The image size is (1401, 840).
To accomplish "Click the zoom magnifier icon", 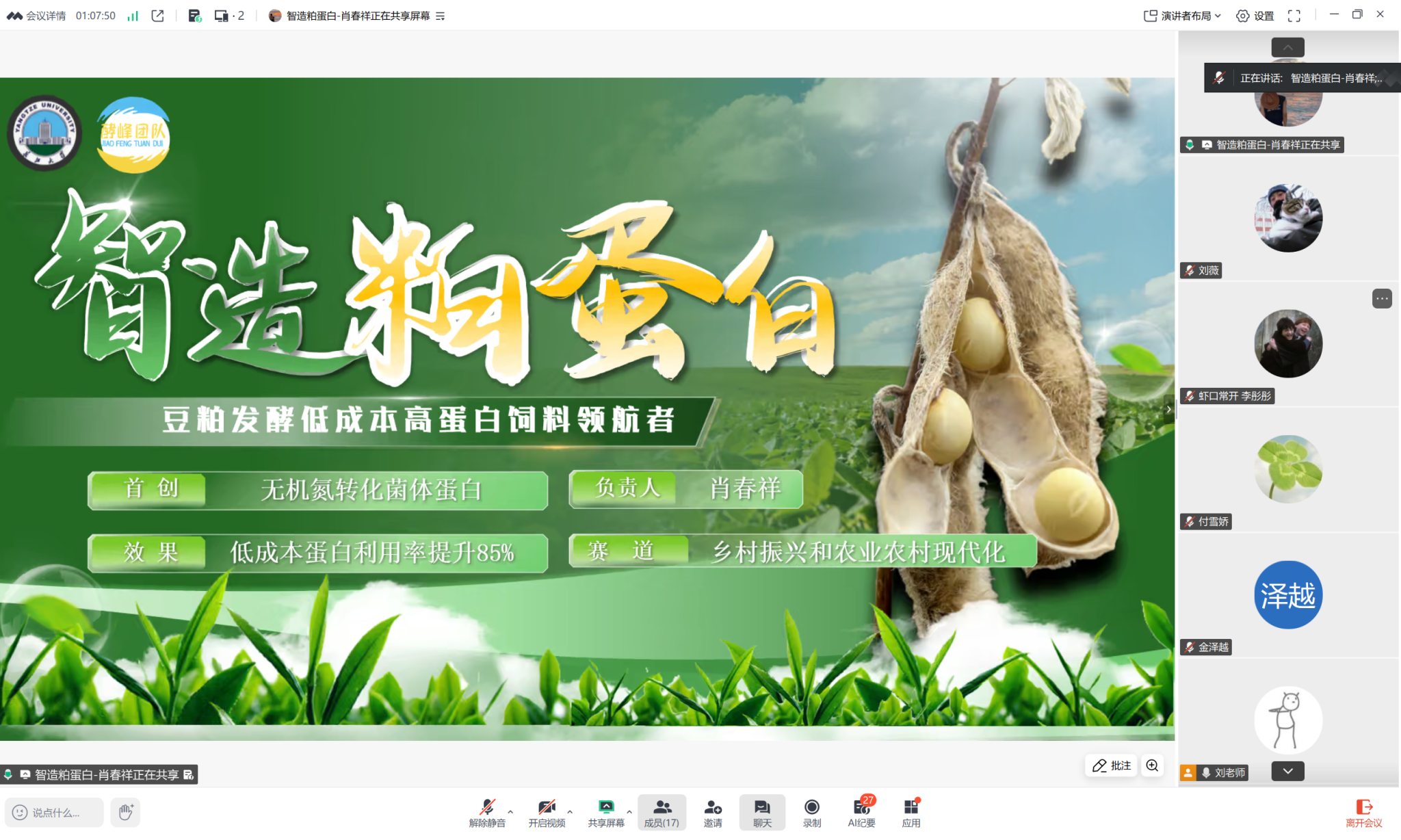I will pyautogui.click(x=1153, y=765).
